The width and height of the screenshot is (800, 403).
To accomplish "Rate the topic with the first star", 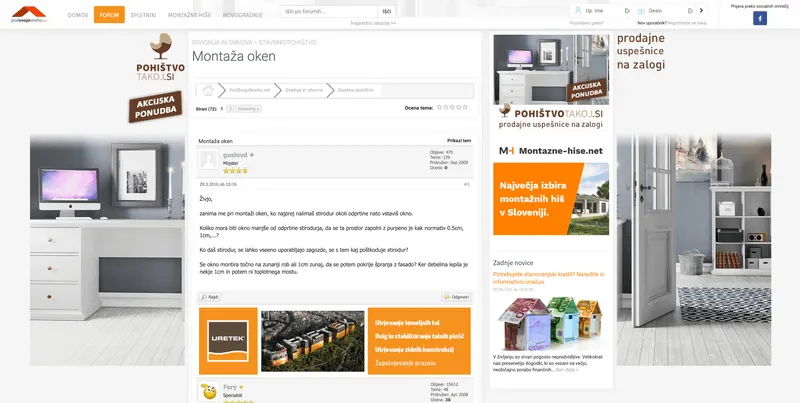I will pyautogui.click(x=440, y=107).
